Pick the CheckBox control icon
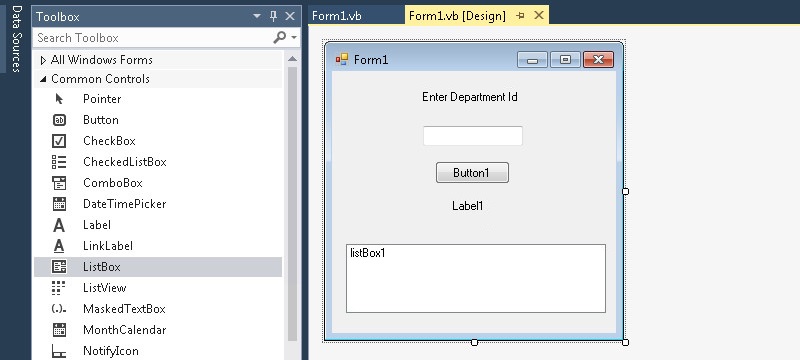 click(x=59, y=141)
